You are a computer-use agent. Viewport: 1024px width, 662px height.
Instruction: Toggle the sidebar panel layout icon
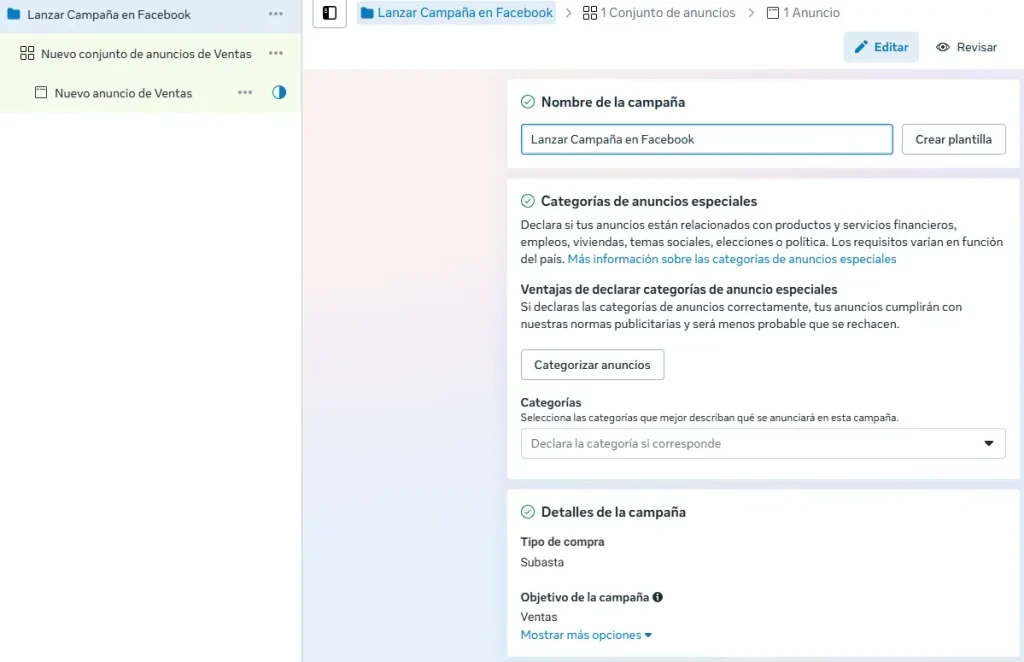pos(329,12)
